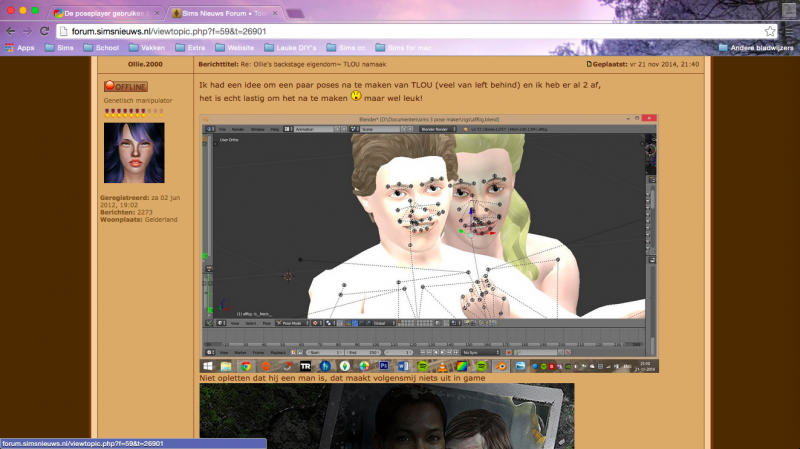Click the clock in the embedded Windows taskbar
This screenshot has width=800, height=449.
645,366
